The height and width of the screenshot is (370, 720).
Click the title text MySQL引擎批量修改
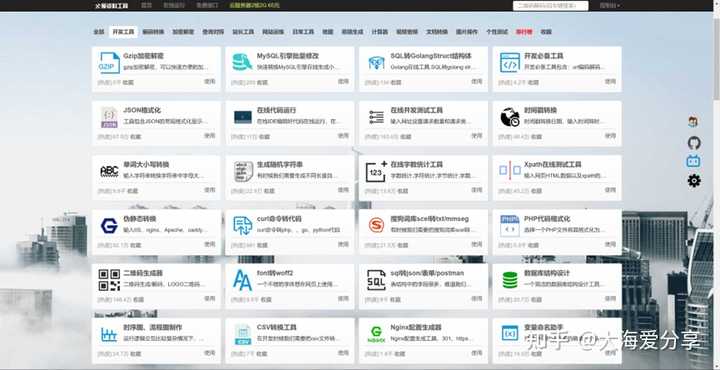pos(287,56)
